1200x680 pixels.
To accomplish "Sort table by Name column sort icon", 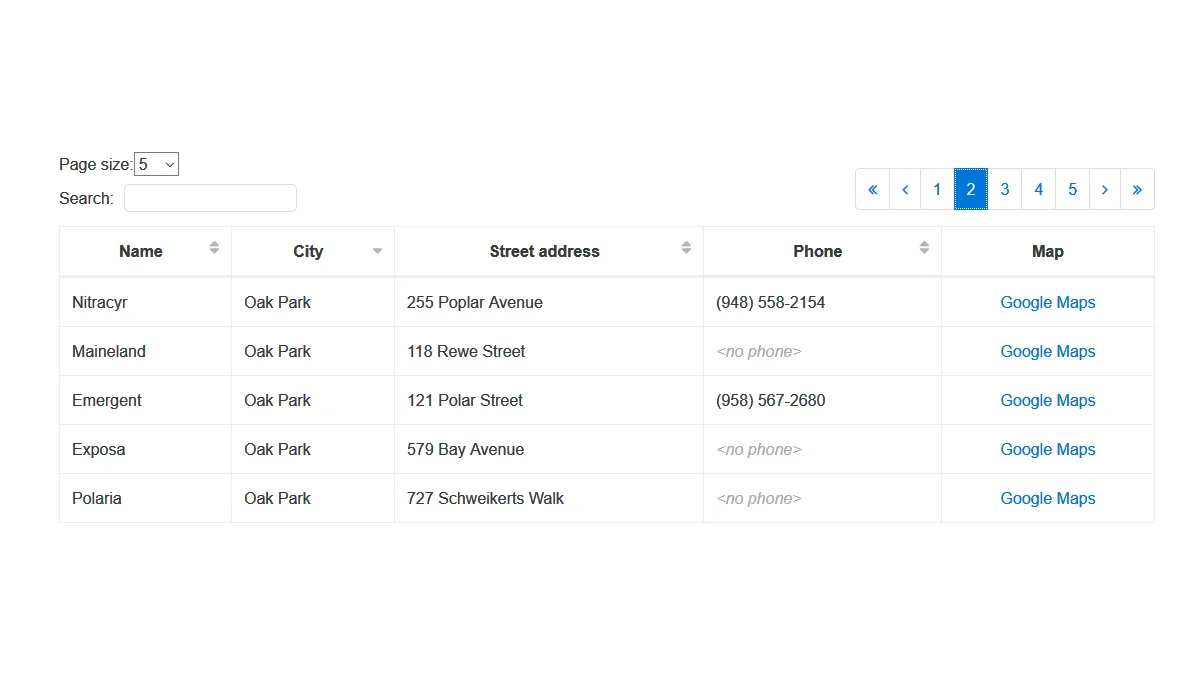I will click(214, 248).
